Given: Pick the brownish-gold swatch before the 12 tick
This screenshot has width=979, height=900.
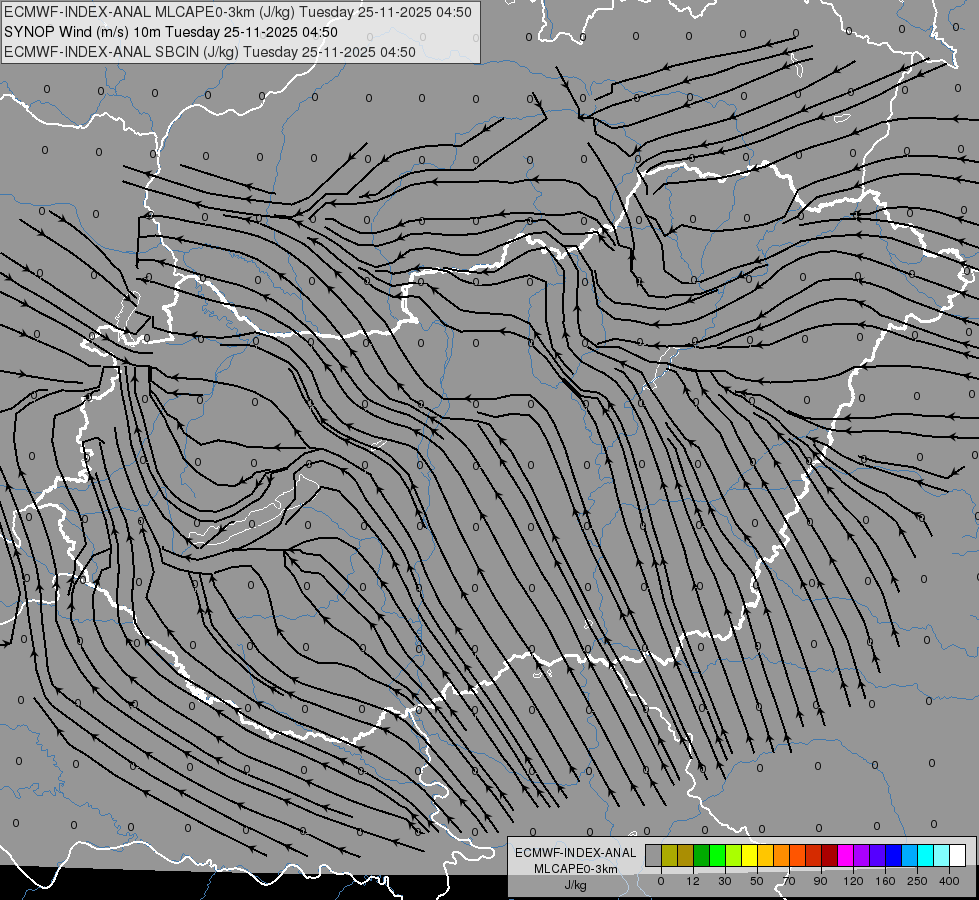Looking at the screenshot, I should pyautogui.click(x=686, y=855).
